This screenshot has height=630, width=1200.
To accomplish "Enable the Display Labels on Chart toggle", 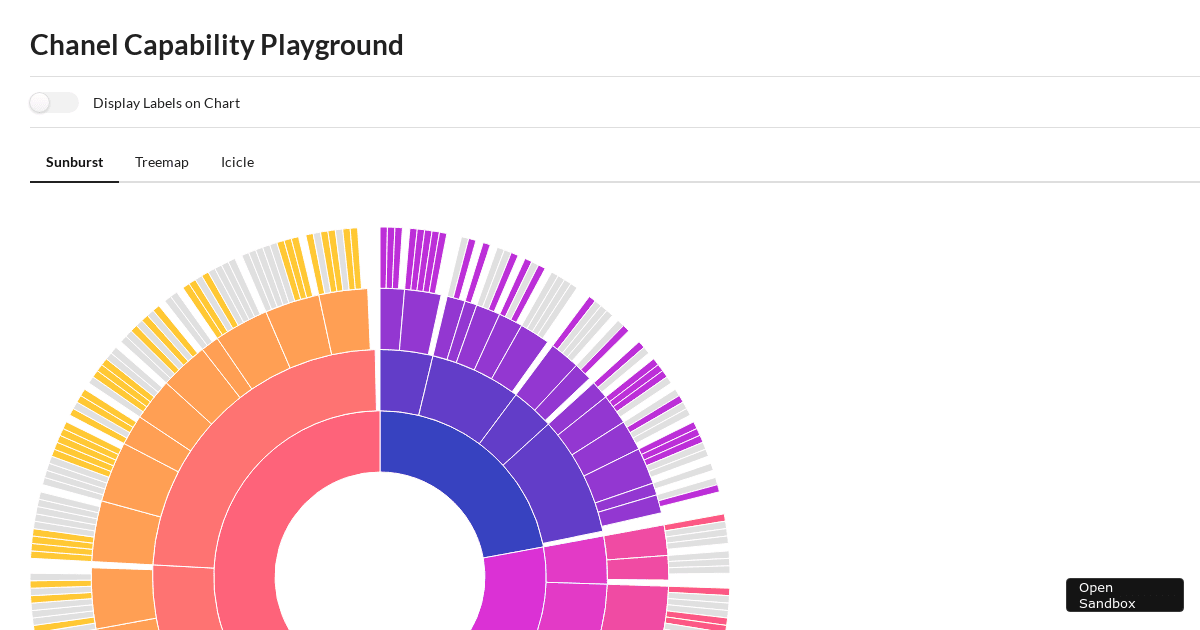I will coord(53,102).
